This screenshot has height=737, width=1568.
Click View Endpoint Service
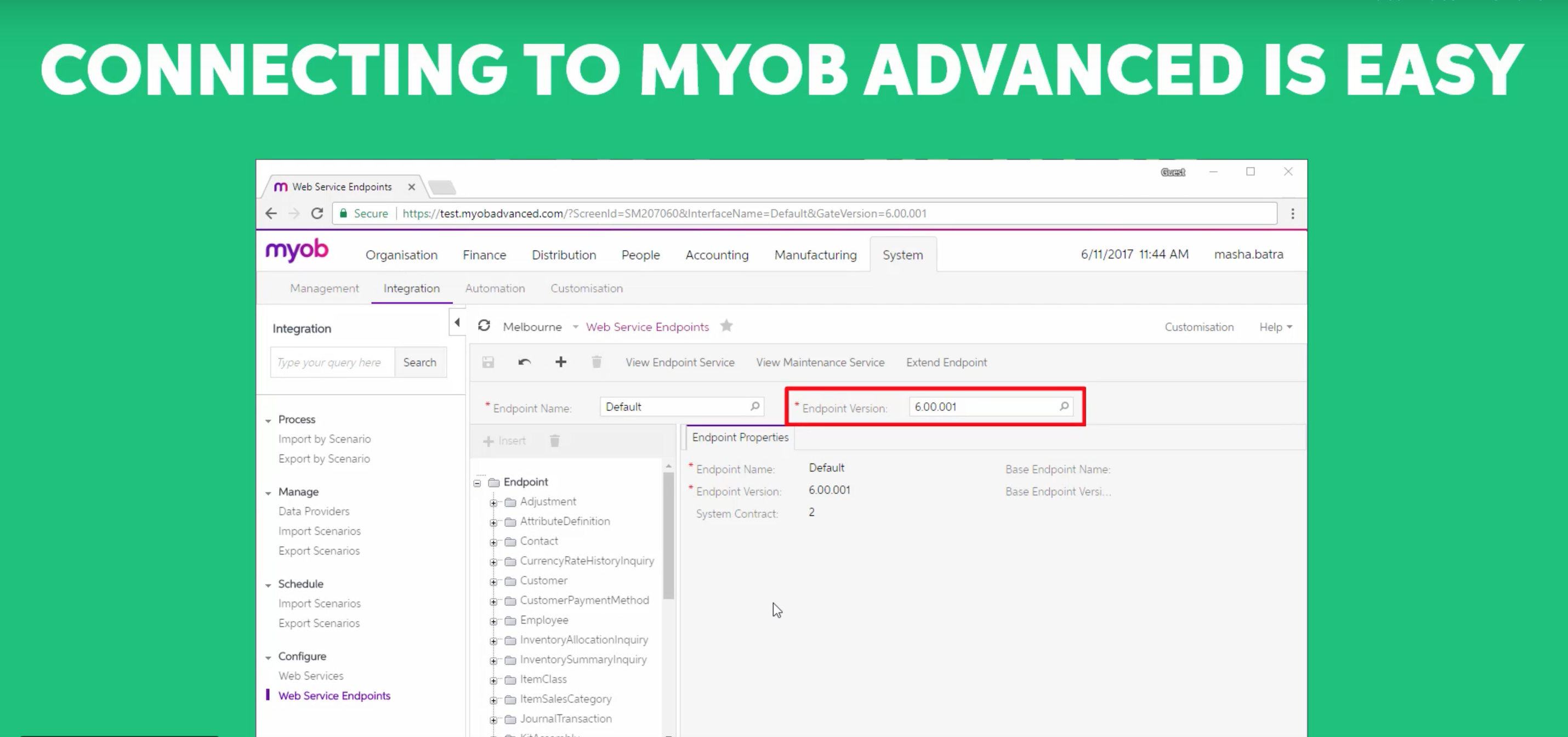click(680, 362)
